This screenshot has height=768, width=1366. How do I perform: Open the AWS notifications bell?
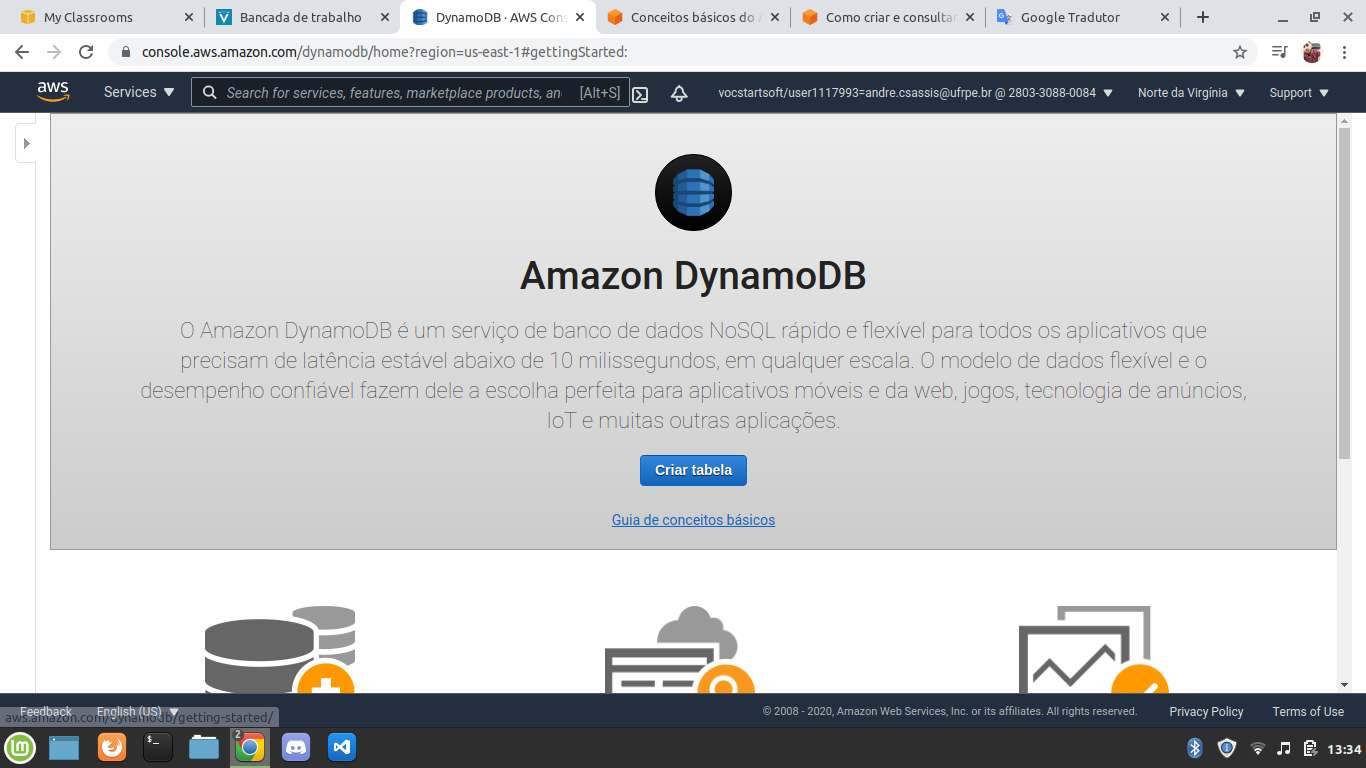point(679,93)
